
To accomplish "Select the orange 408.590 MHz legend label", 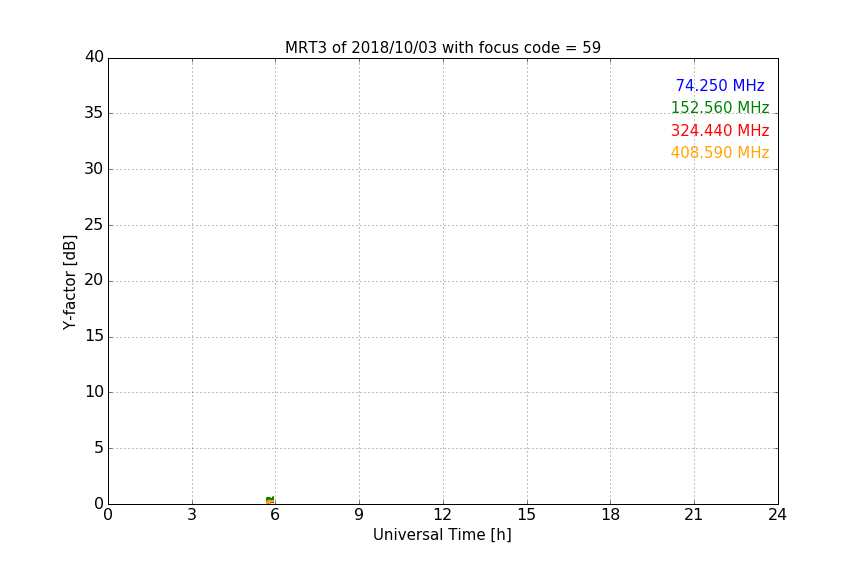I will [720, 153].
